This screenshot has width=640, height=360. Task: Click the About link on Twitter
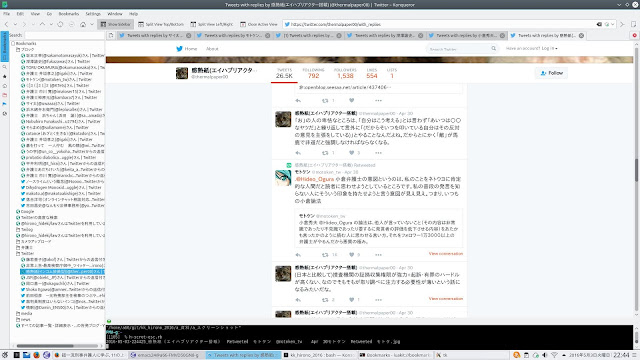tap(212, 49)
